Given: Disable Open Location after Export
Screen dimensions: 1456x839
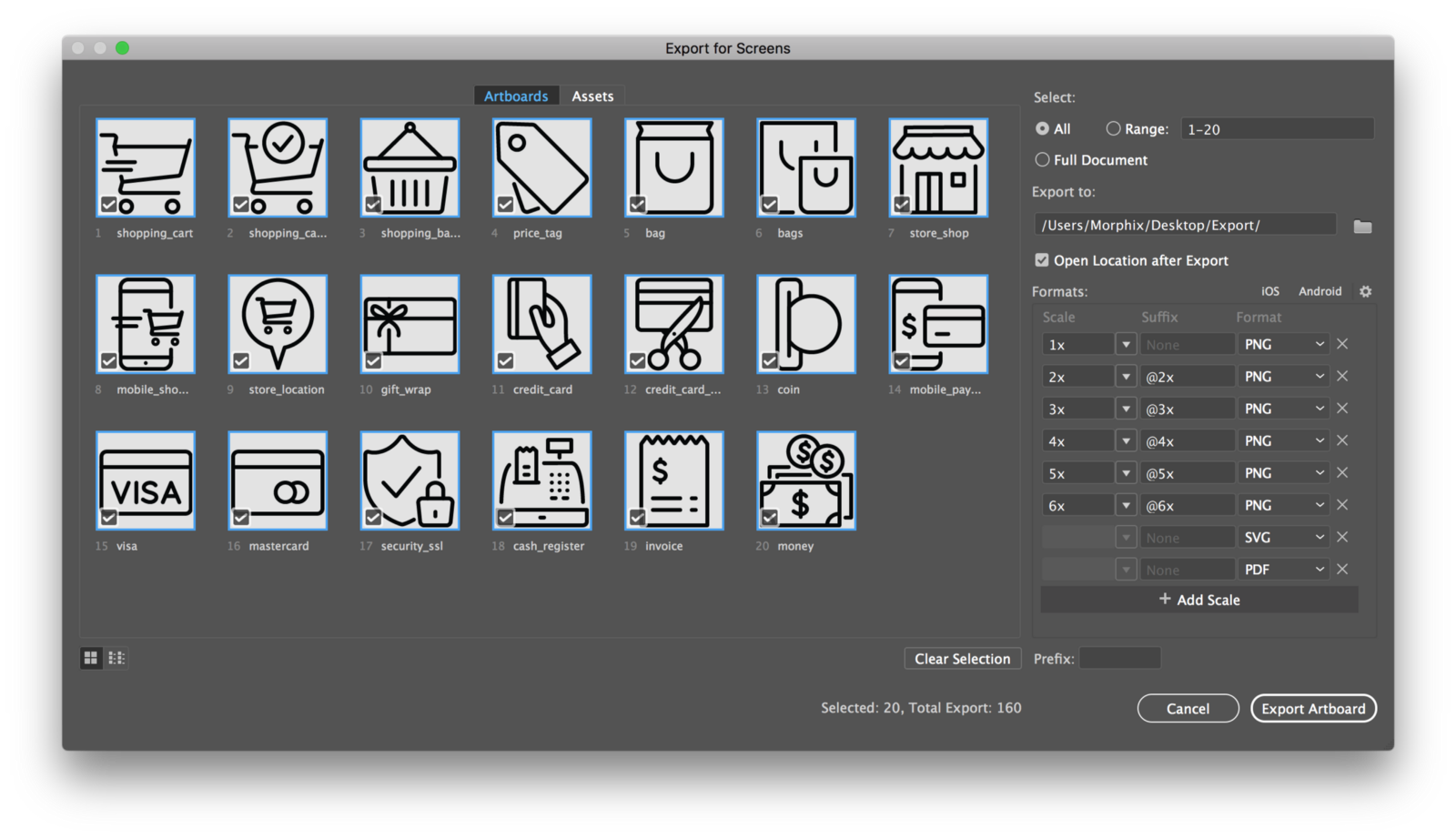Looking at the screenshot, I should (x=1042, y=260).
